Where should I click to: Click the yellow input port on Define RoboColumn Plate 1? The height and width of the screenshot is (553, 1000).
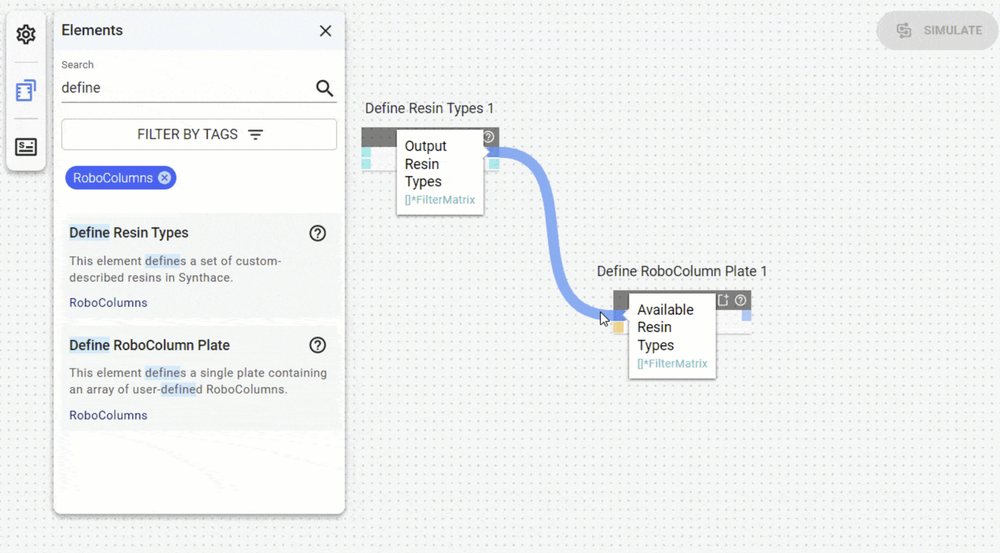[x=619, y=327]
